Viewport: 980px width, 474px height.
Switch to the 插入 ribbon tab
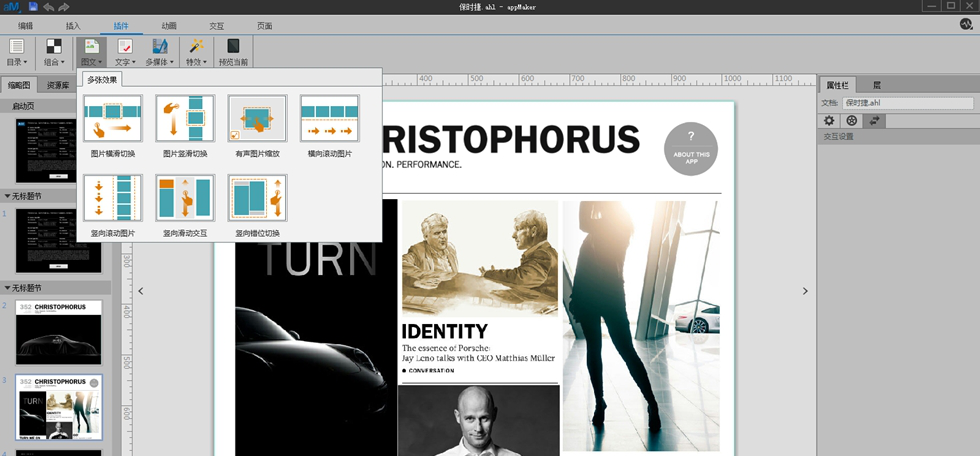(x=73, y=26)
